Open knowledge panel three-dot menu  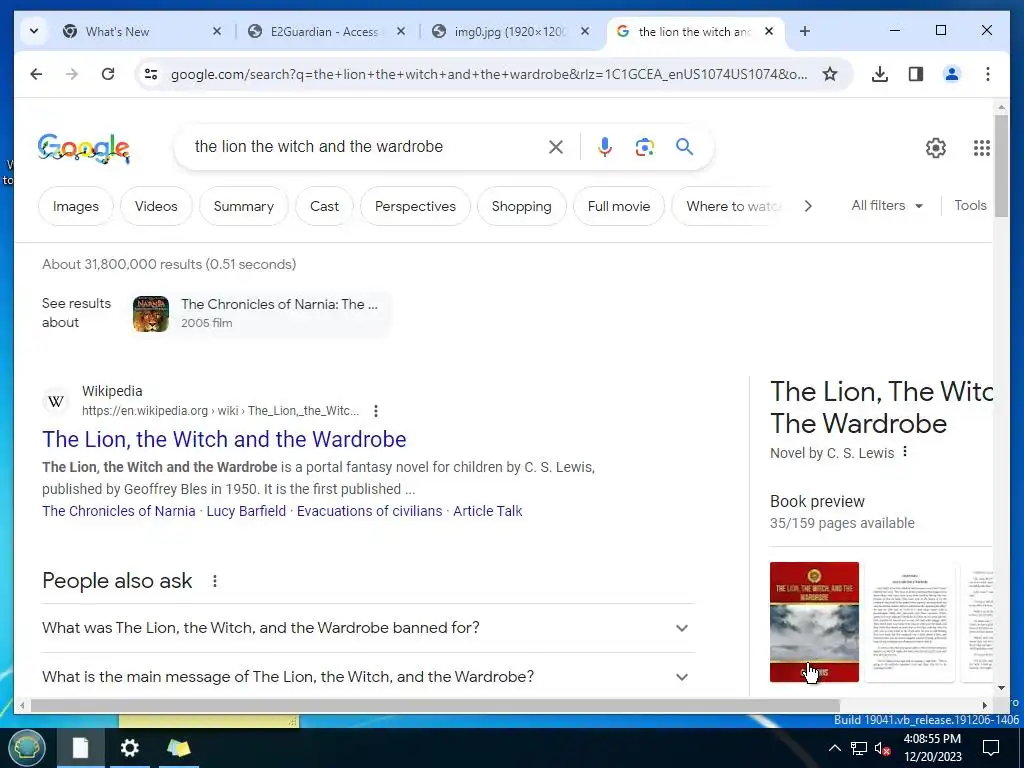pyautogui.click(x=905, y=451)
